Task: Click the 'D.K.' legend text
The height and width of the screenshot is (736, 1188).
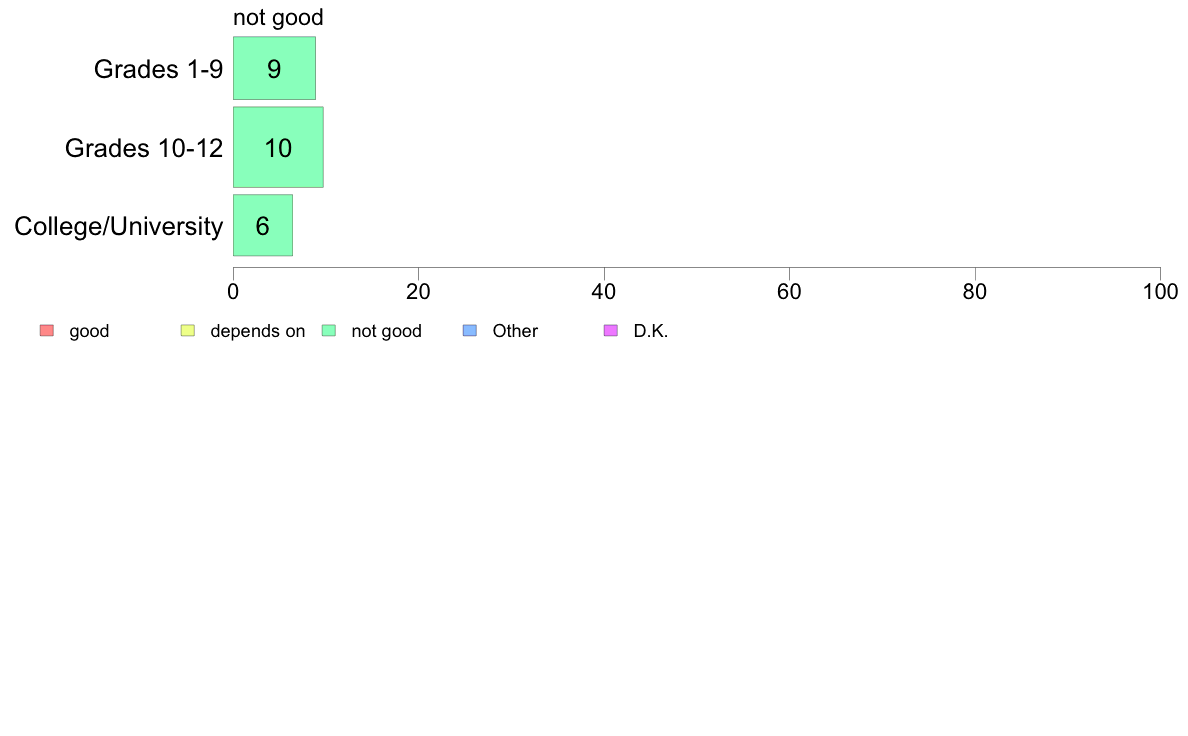Action: coord(651,331)
